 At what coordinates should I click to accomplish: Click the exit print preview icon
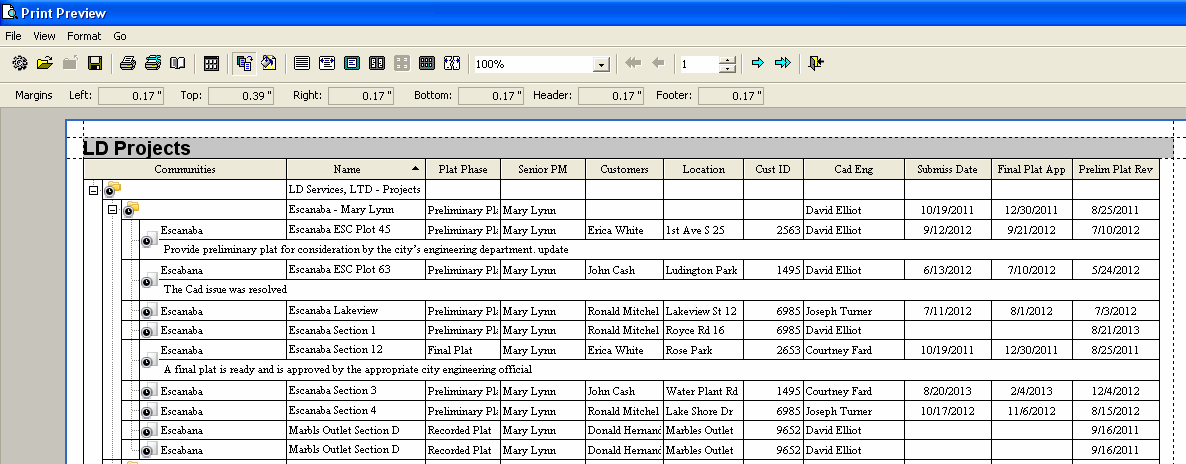[817, 63]
